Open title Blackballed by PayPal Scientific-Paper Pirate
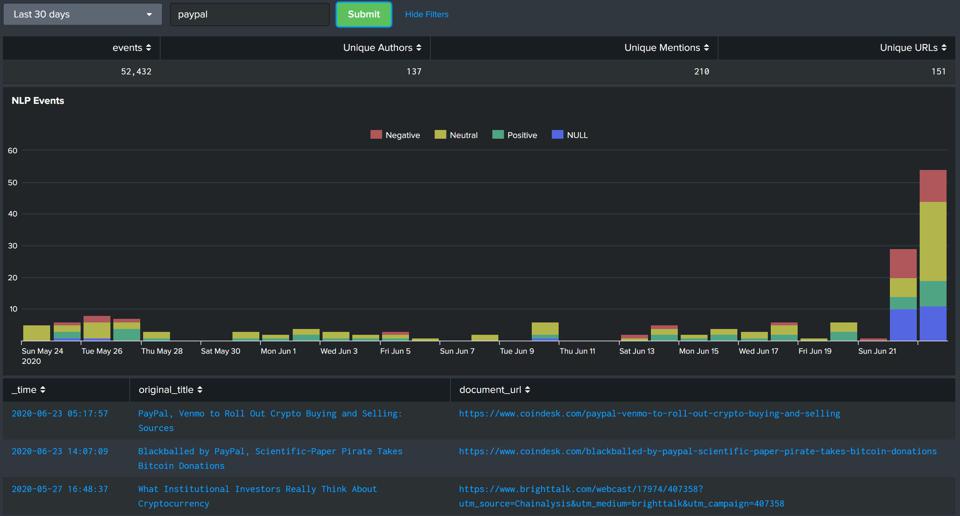 click(x=270, y=458)
